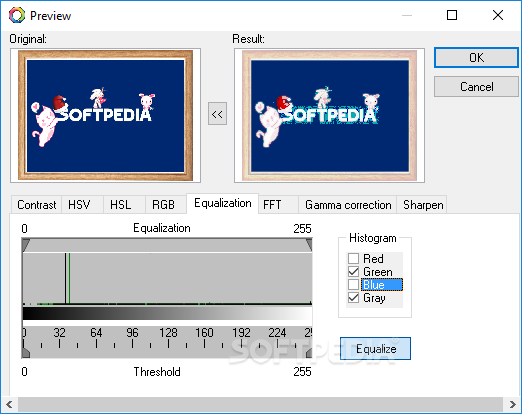The width and height of the screenshot is (522, 414).
Task: Enable the Red histogram checkbox
Action: pyautogui.click(x=353, y=258)
